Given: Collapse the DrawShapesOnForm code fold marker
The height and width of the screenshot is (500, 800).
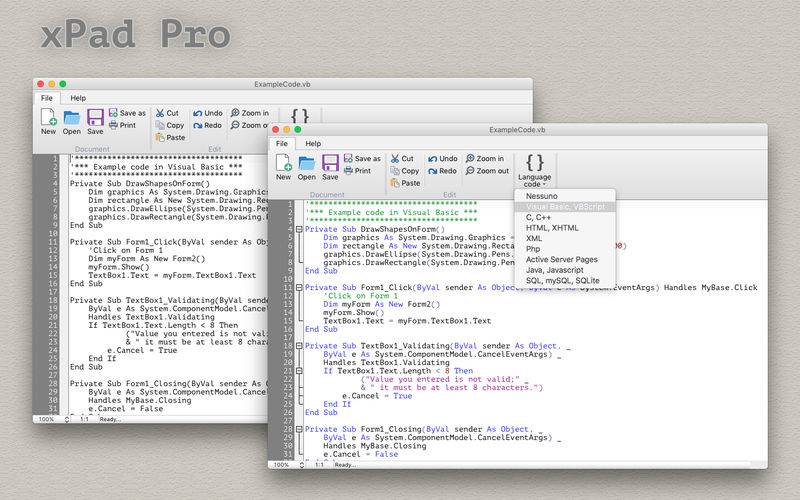Looking at the screenshot, I should [299, 230].
